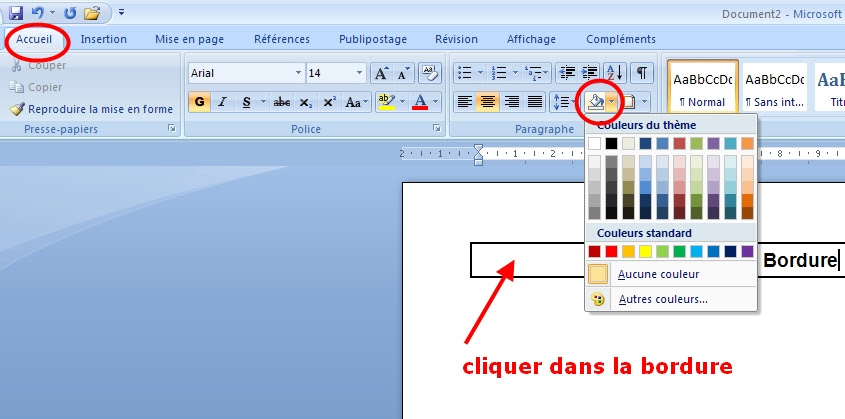Screen dimensions: 845x419
Task: Click the bullets list icon
Action: [x=465, y=73]
